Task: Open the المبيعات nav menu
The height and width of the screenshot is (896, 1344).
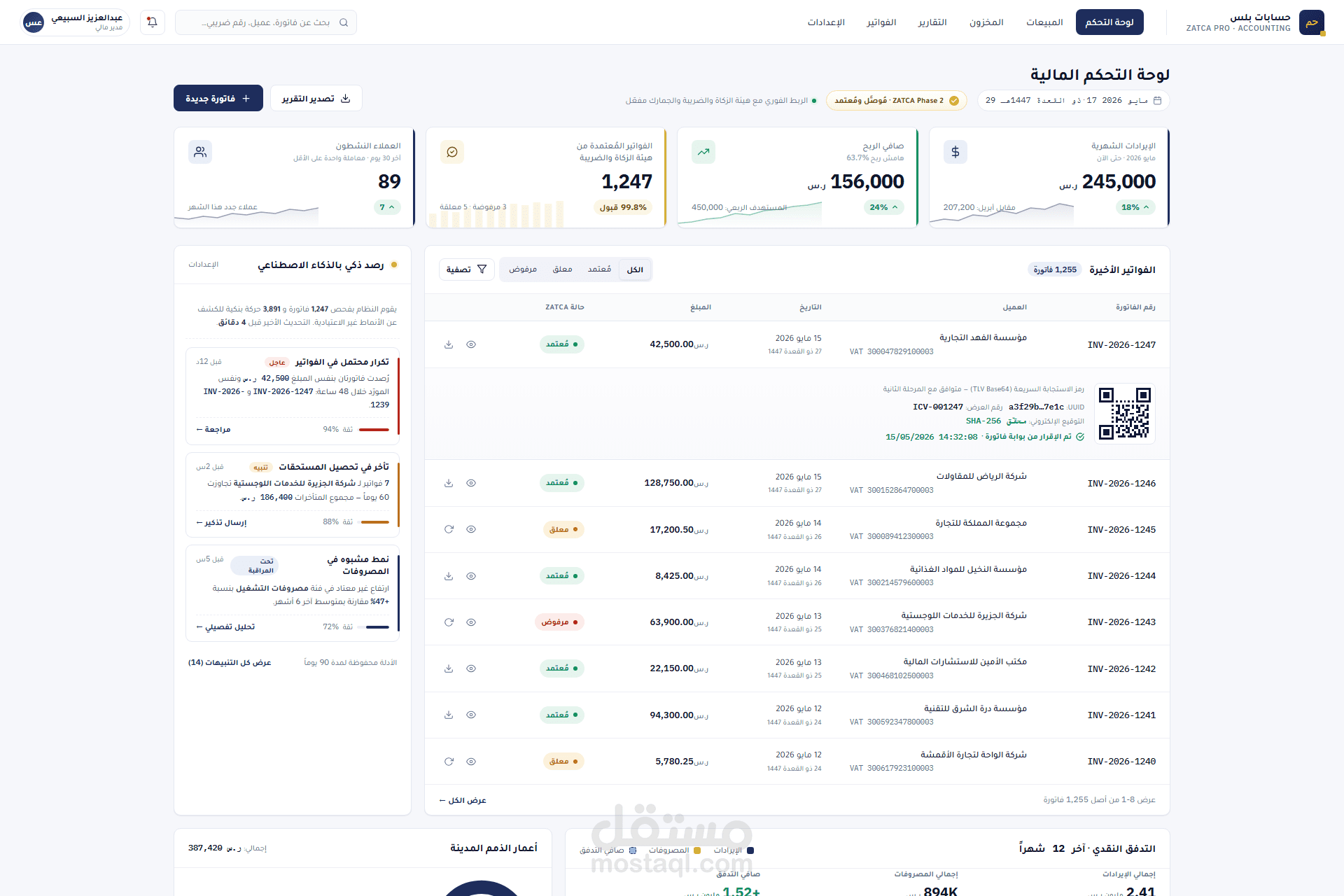Action: [x=1044, y=22]
